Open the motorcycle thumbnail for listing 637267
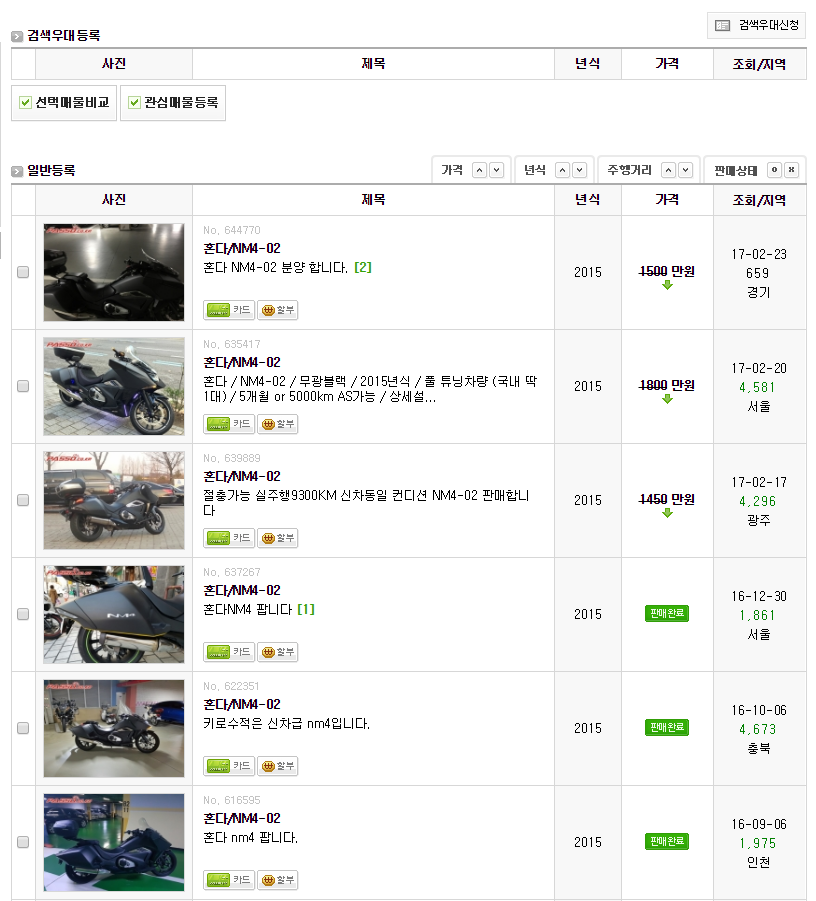 114,614
